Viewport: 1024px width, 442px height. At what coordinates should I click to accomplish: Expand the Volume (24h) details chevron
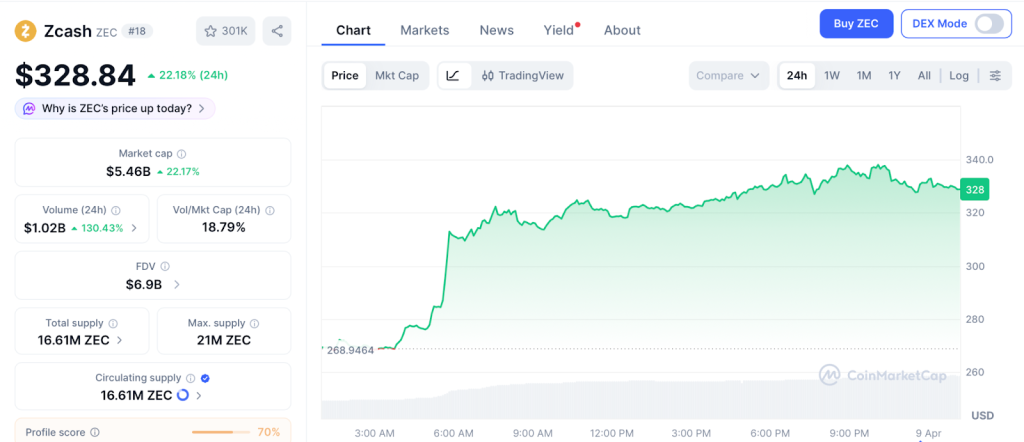134,228
